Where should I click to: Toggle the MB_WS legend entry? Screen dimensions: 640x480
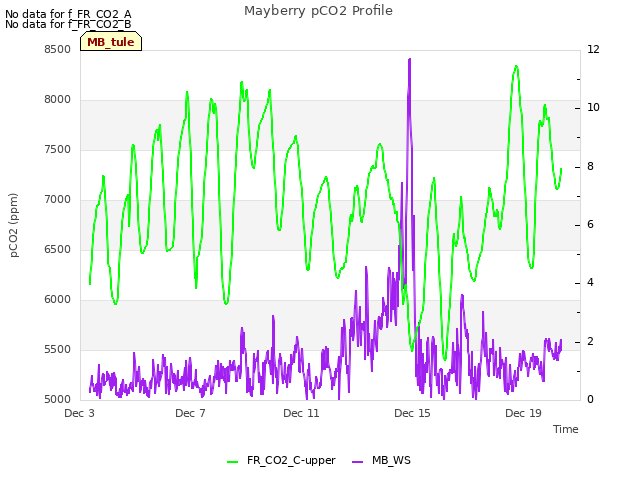click(381, 461)
